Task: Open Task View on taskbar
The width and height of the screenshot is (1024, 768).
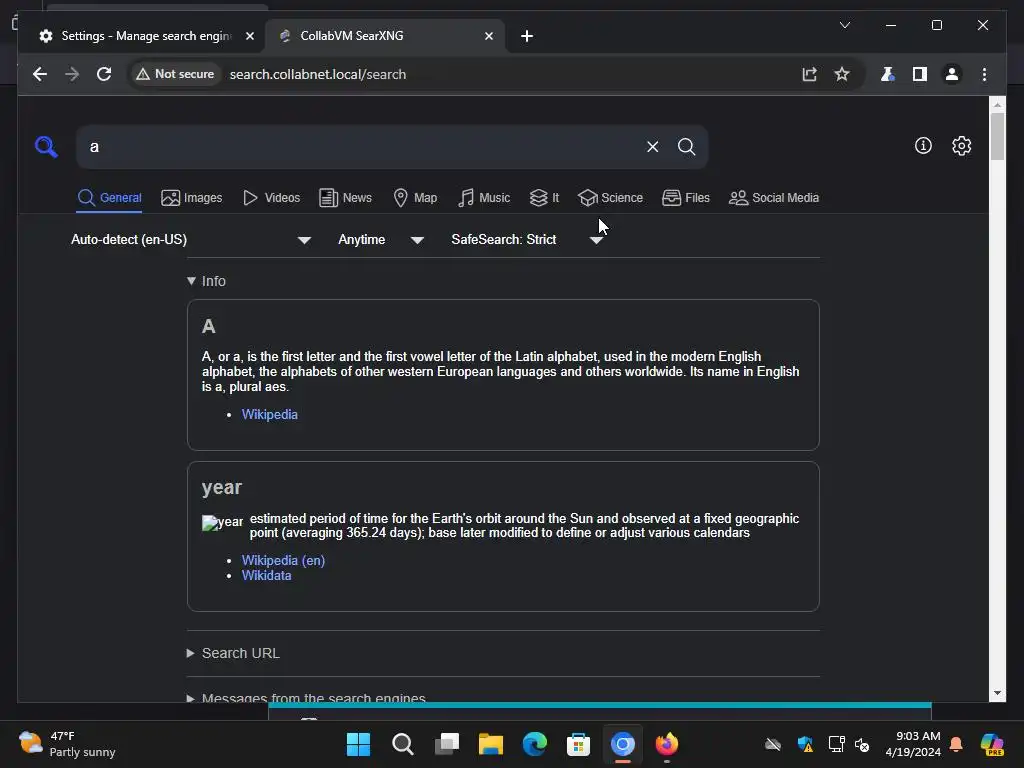Action: (x=447, y=744)
